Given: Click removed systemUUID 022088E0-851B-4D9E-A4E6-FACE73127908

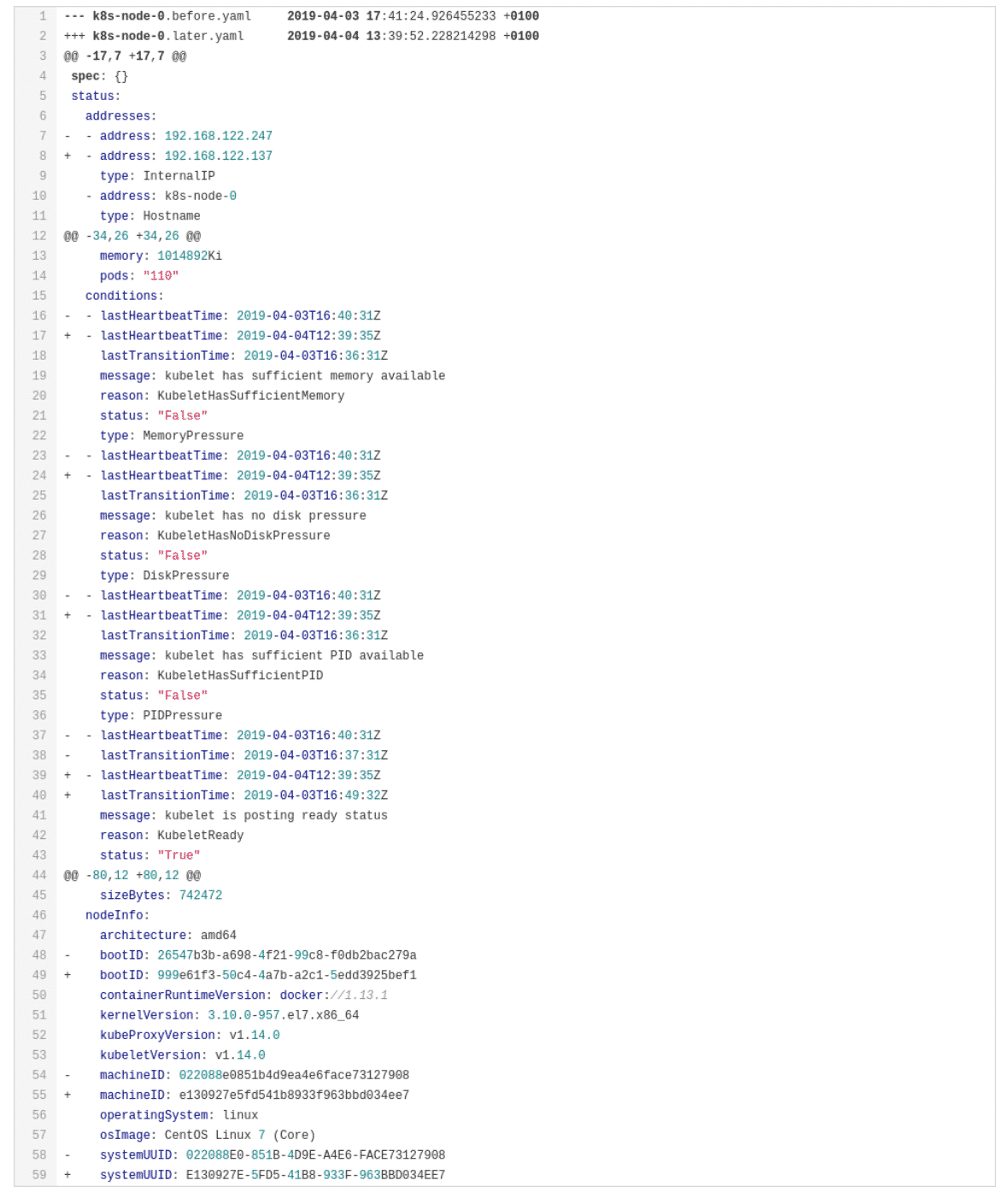Looking at the screenshot, I should pos(316,1155).
